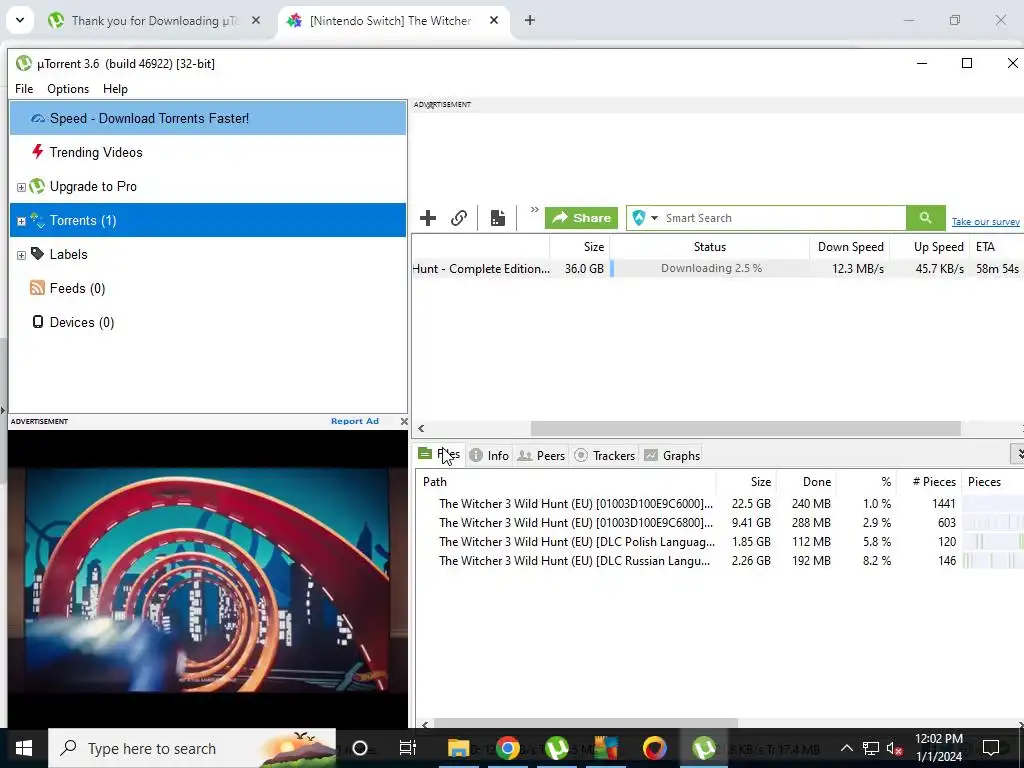Click the green Share button
Viewport: 1024px width, 768px height.
581,217
